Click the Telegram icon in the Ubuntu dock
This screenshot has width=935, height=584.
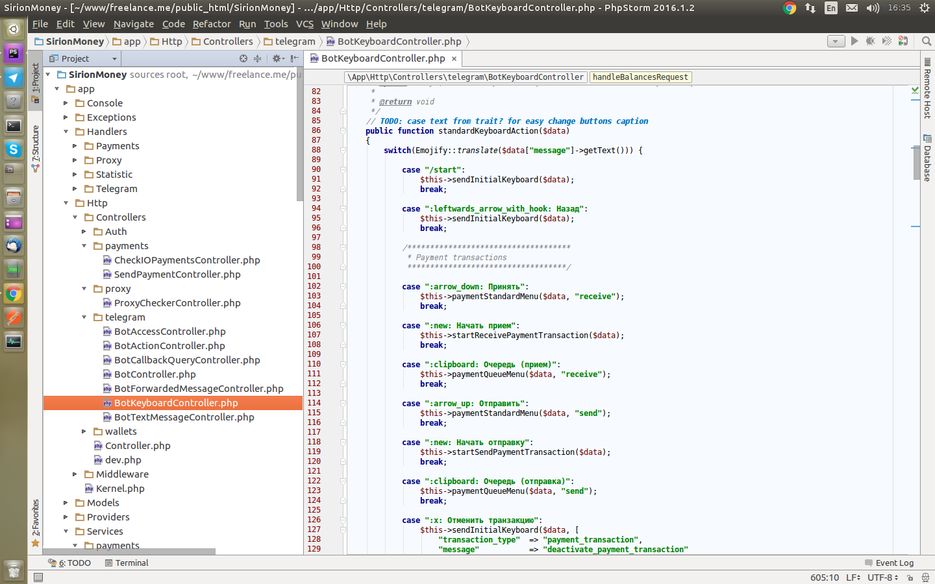coord(14,77)
